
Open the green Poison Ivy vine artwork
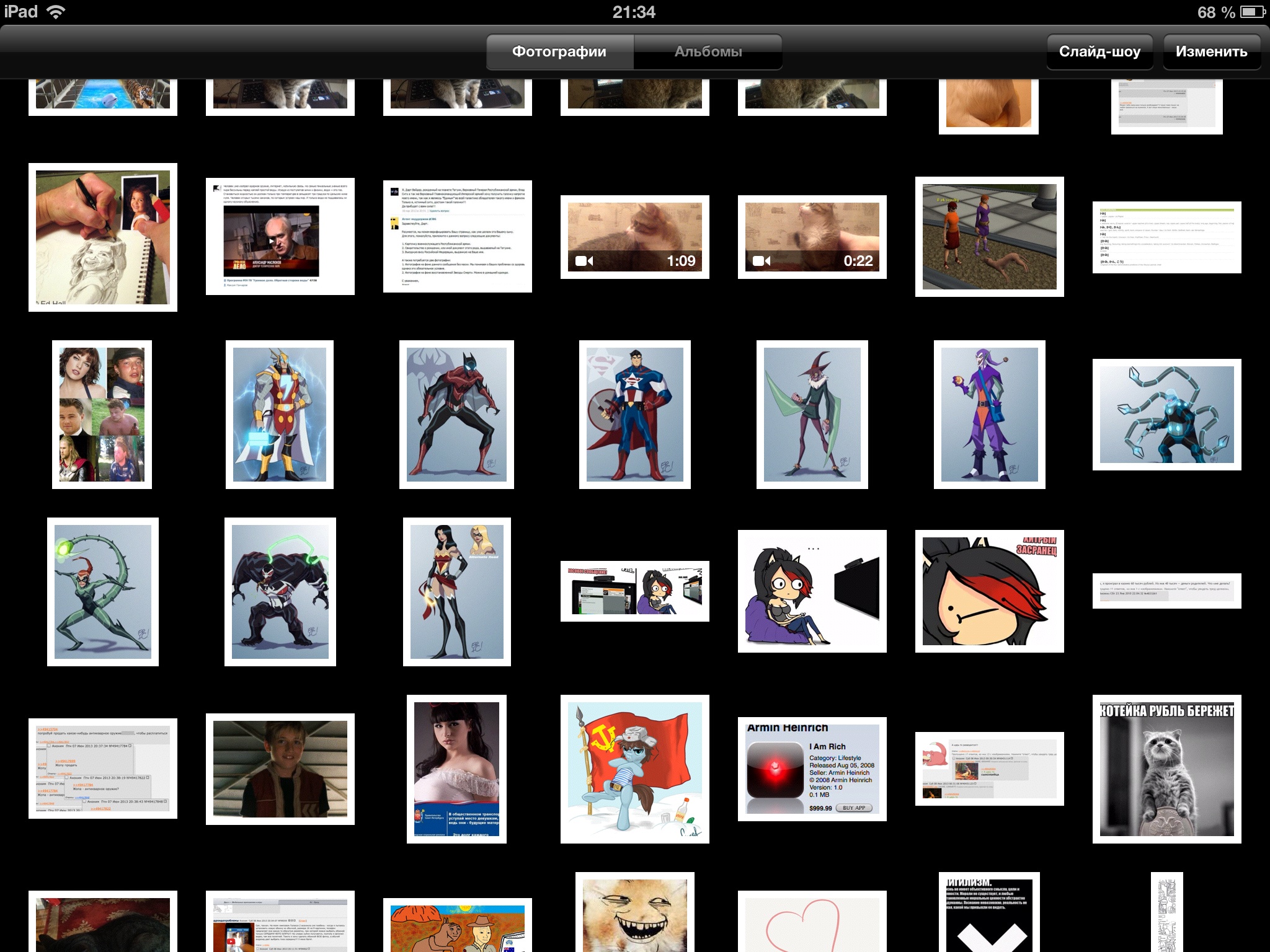tap(103, 592)
